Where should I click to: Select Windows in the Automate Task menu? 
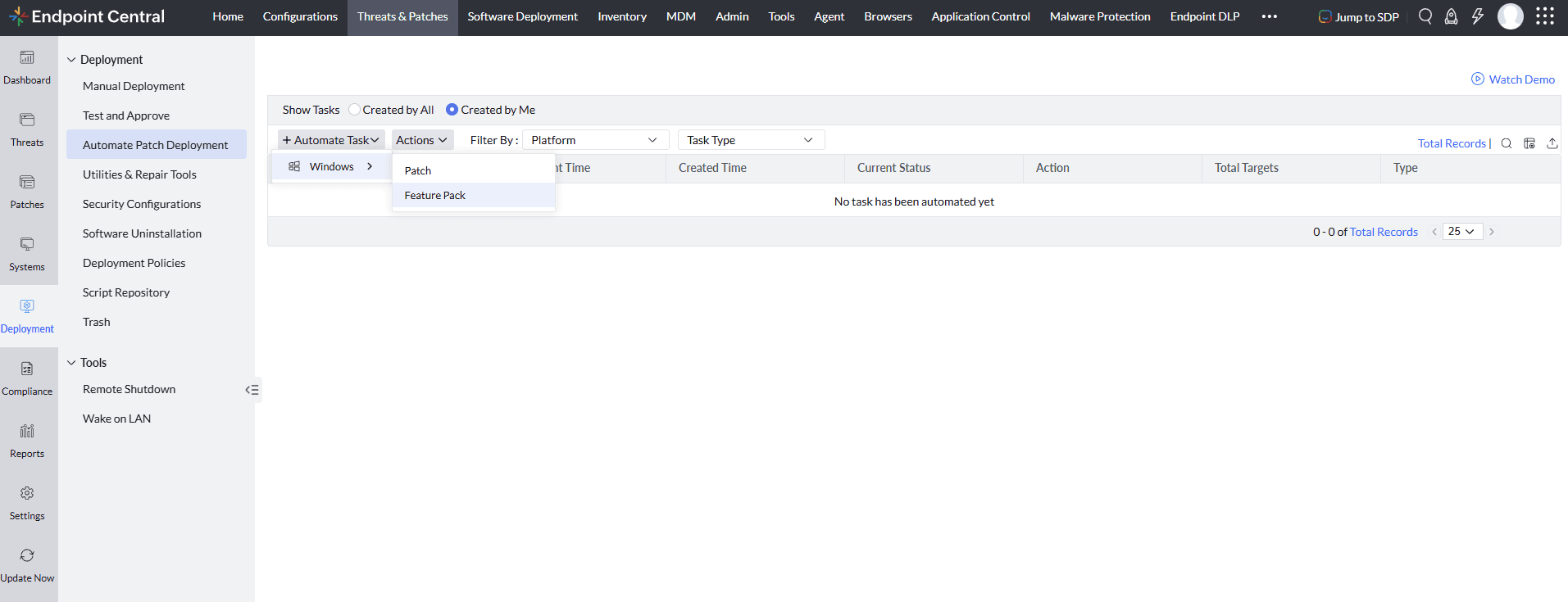click(331, 166)
